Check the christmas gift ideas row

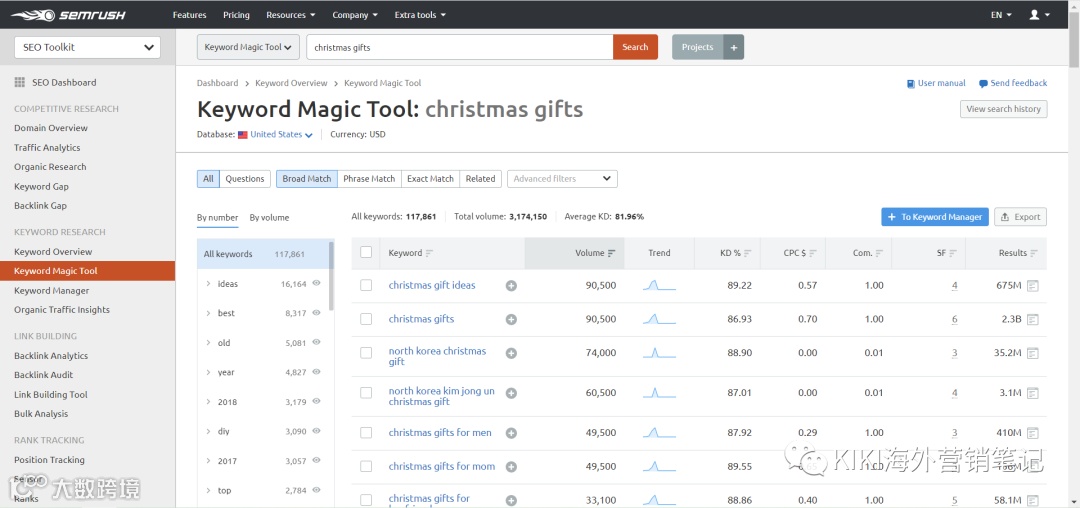tap(366, 285)
